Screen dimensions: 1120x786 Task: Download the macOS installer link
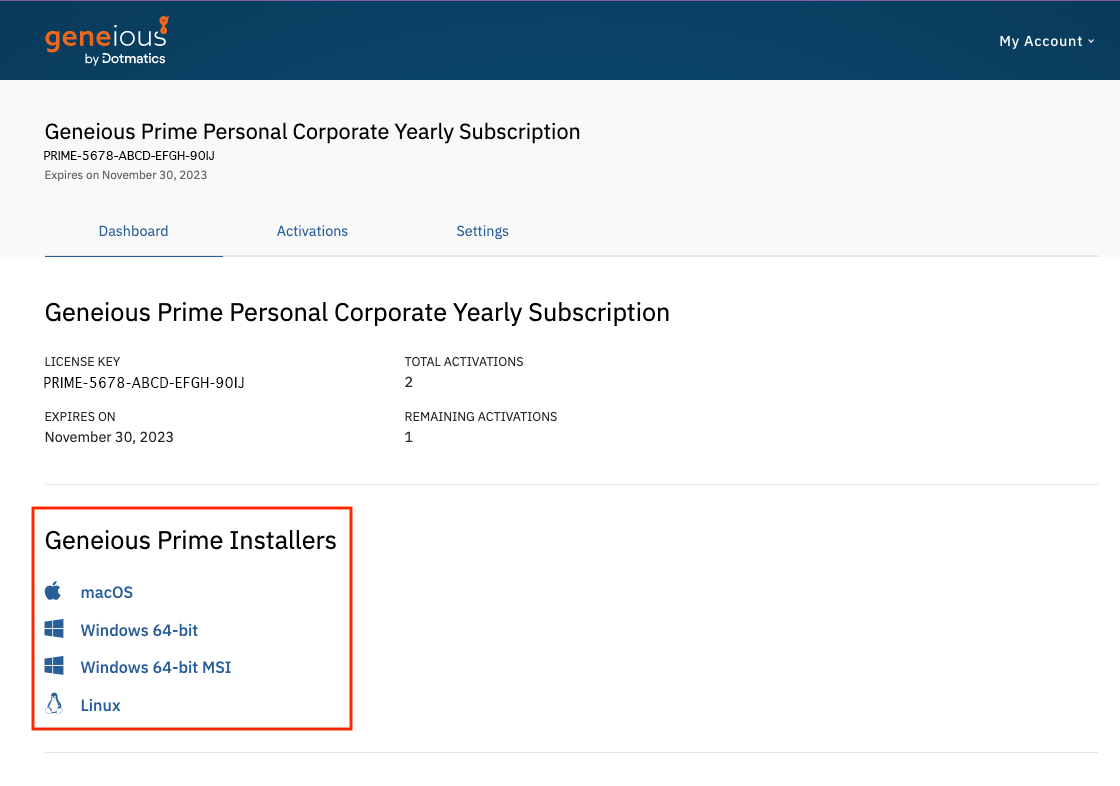[107, 592]
